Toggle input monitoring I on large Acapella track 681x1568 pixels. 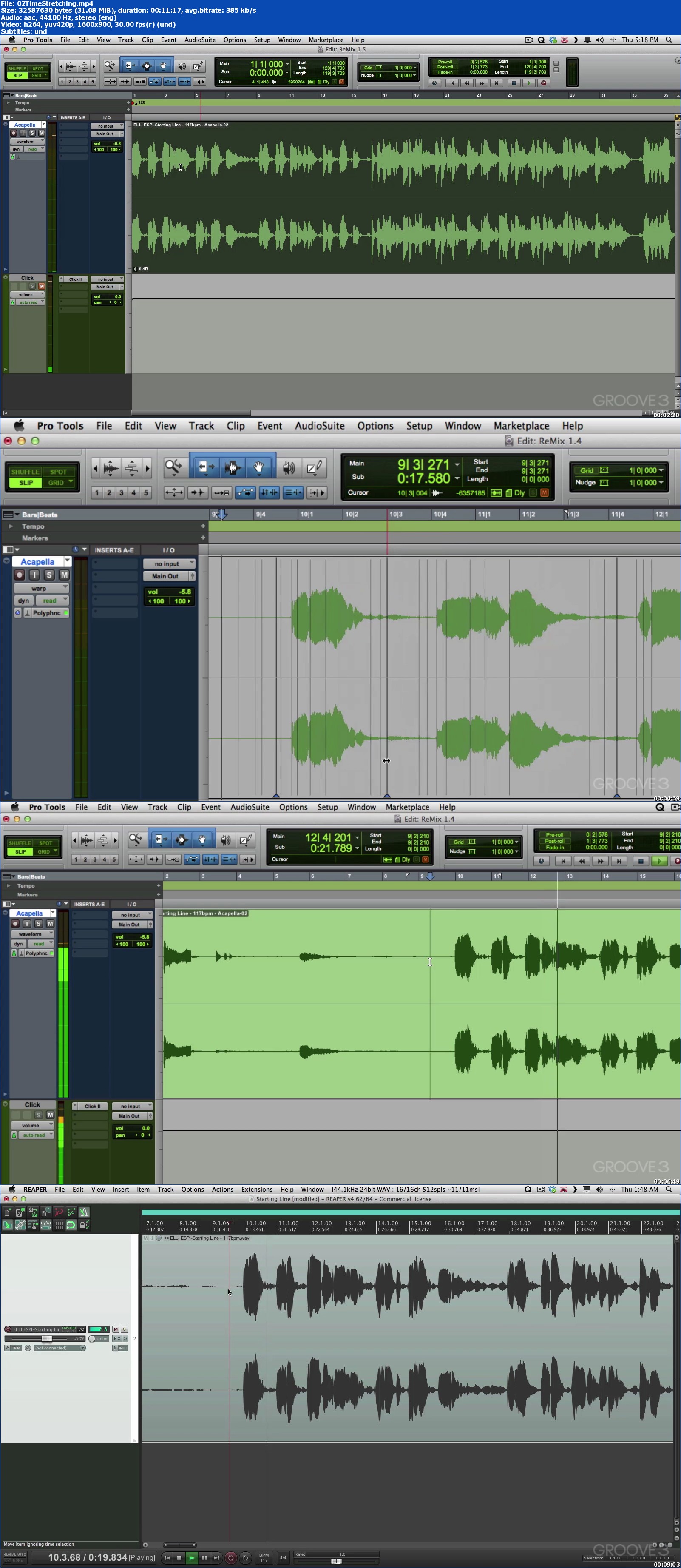tap(34, 575)
